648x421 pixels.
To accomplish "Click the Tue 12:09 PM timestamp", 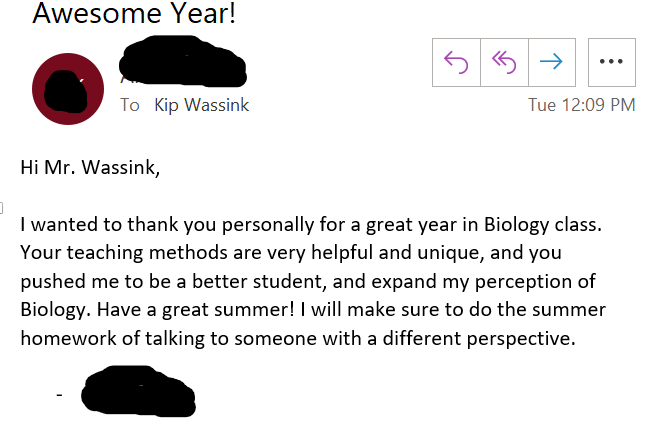I will 581,105.
